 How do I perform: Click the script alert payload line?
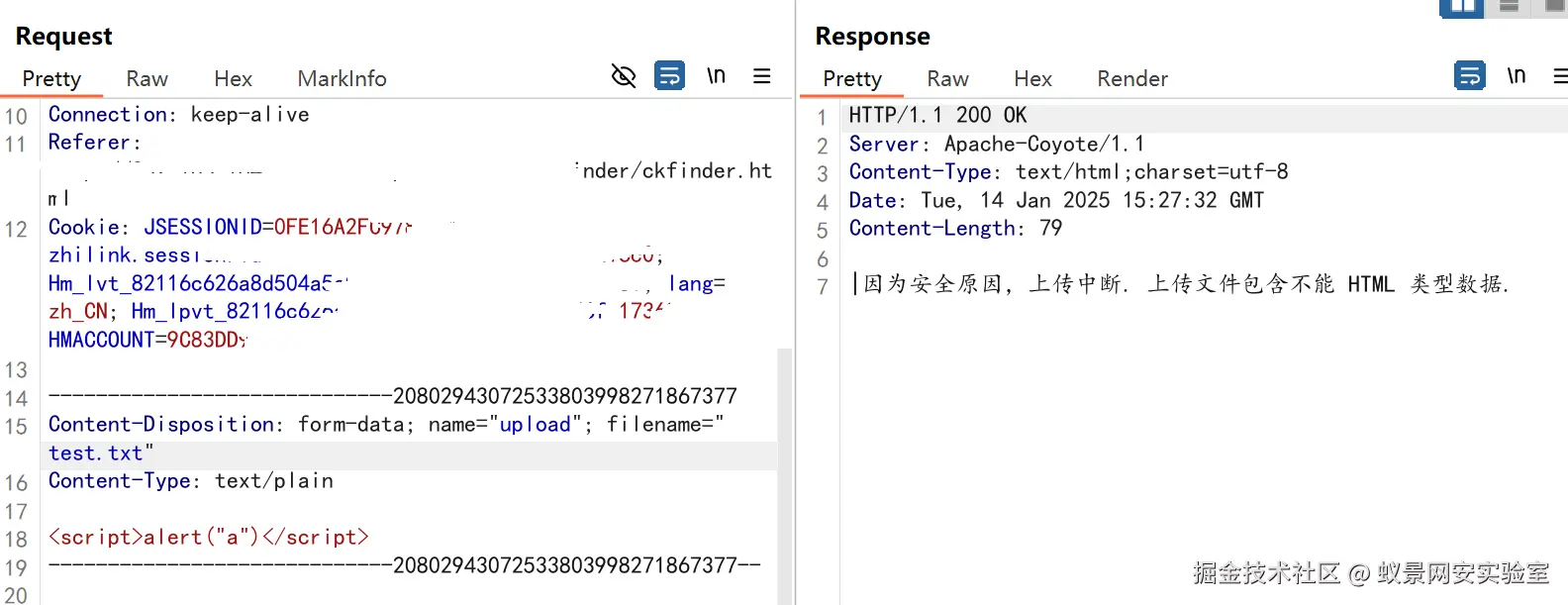point(209,538)
